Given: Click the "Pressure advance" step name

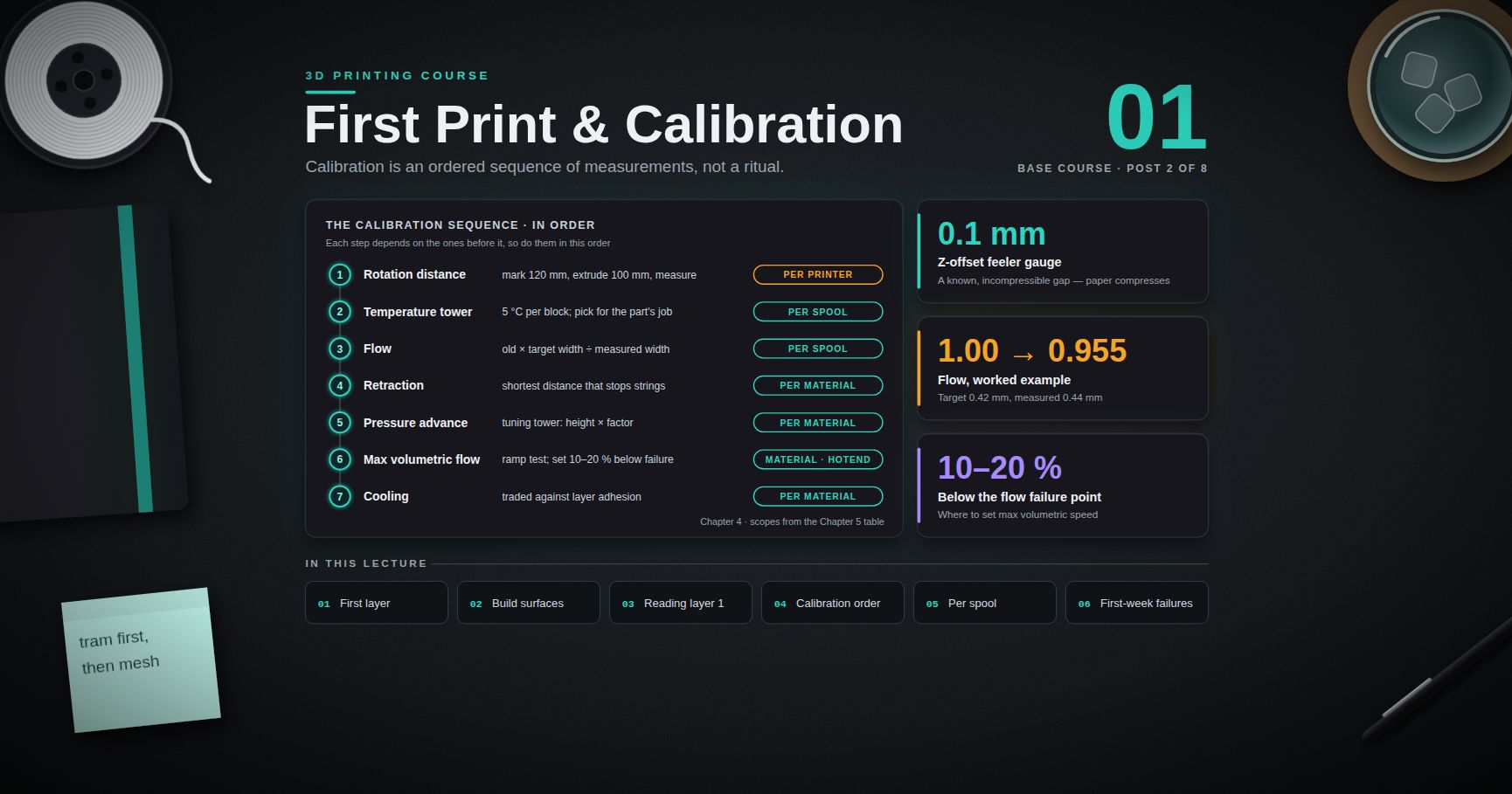Looking at the screenshot, I should [x=415, y=423].
